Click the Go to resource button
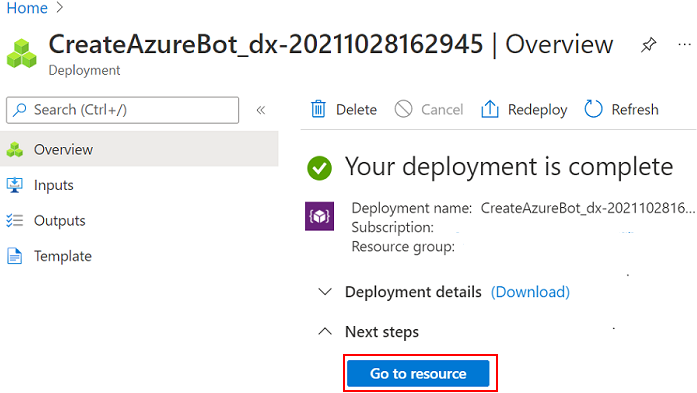The image size is (697, 393). 418,373
